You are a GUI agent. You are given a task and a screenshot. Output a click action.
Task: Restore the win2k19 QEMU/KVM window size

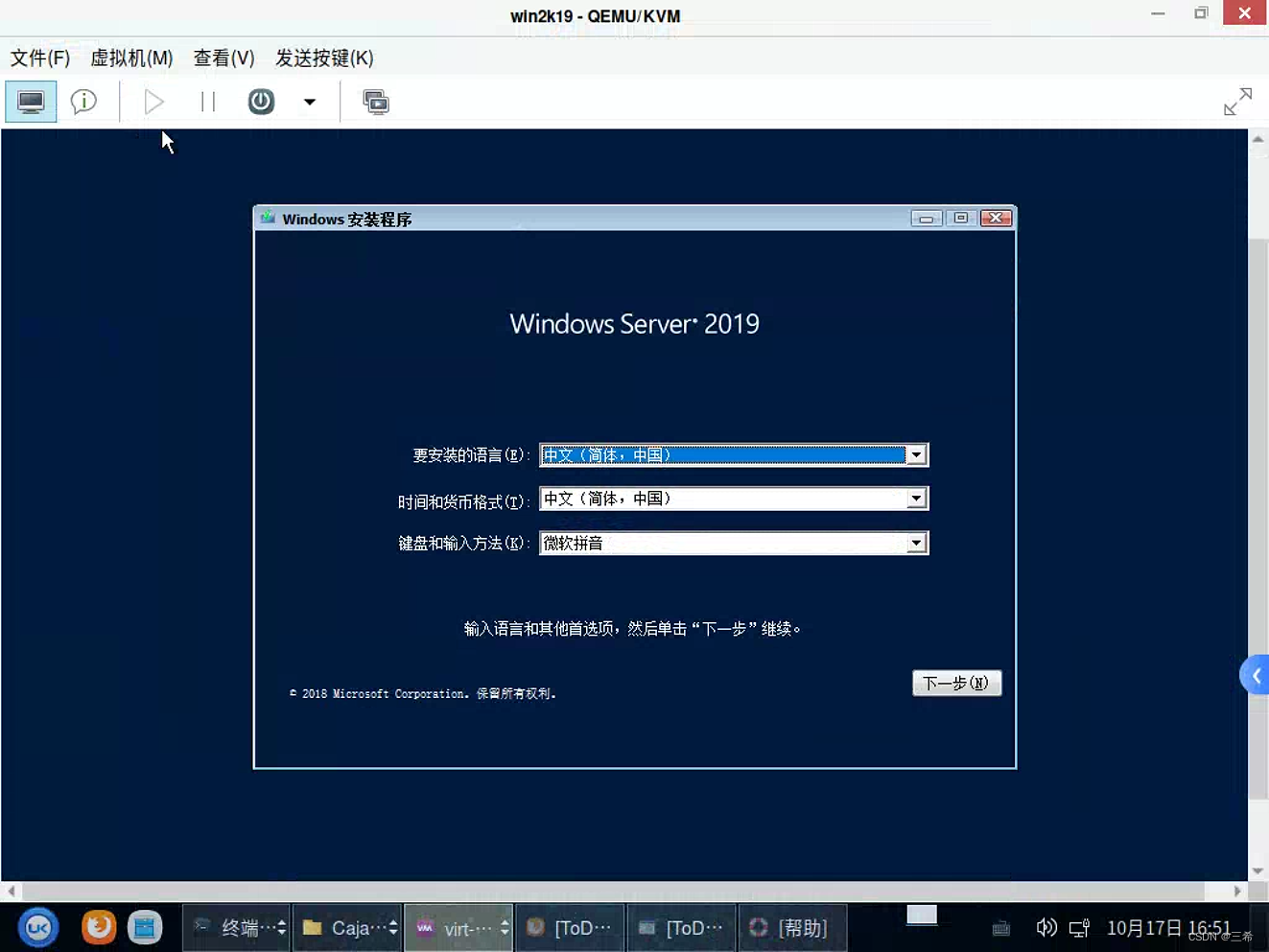tap(1201, 13)
